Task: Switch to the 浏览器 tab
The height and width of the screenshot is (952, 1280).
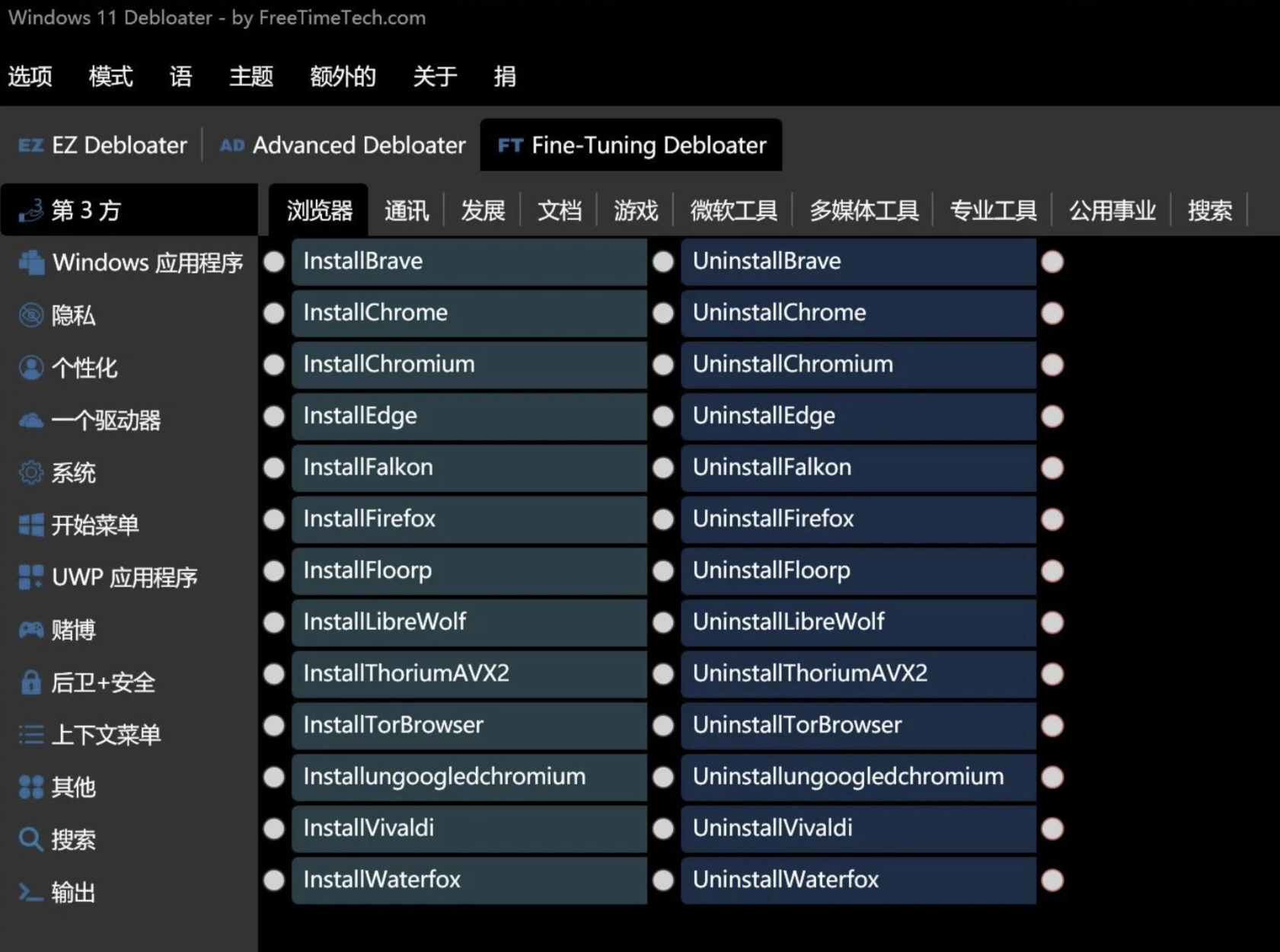Action: click(319, 210)
